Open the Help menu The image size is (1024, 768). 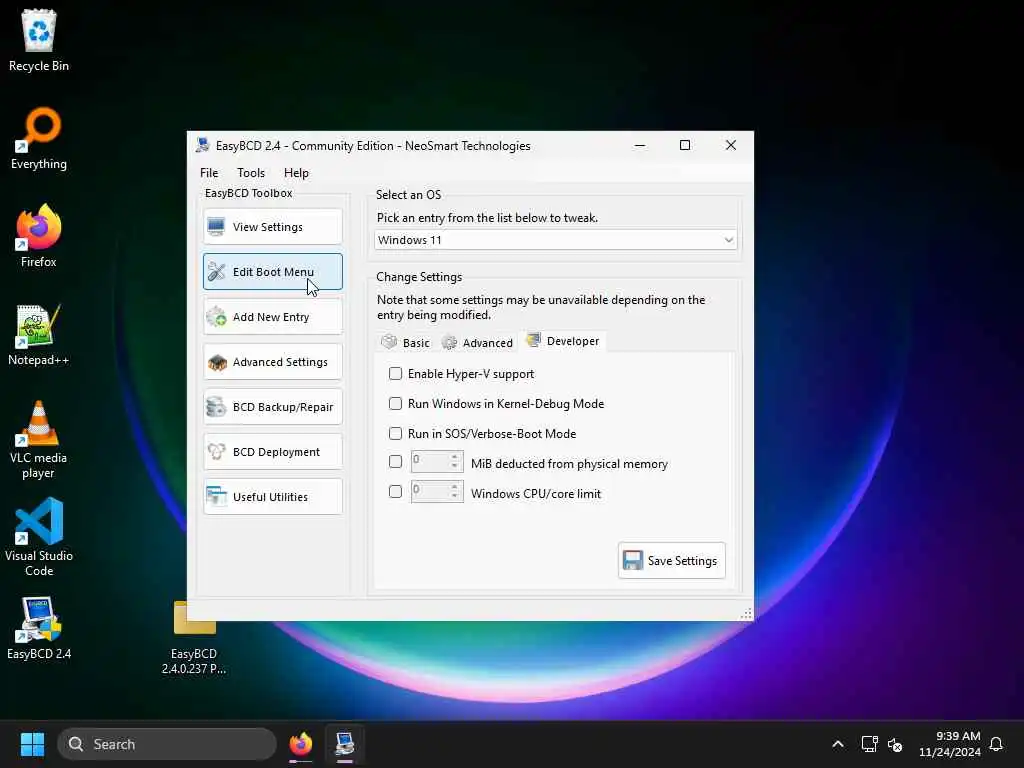(296, 172)
